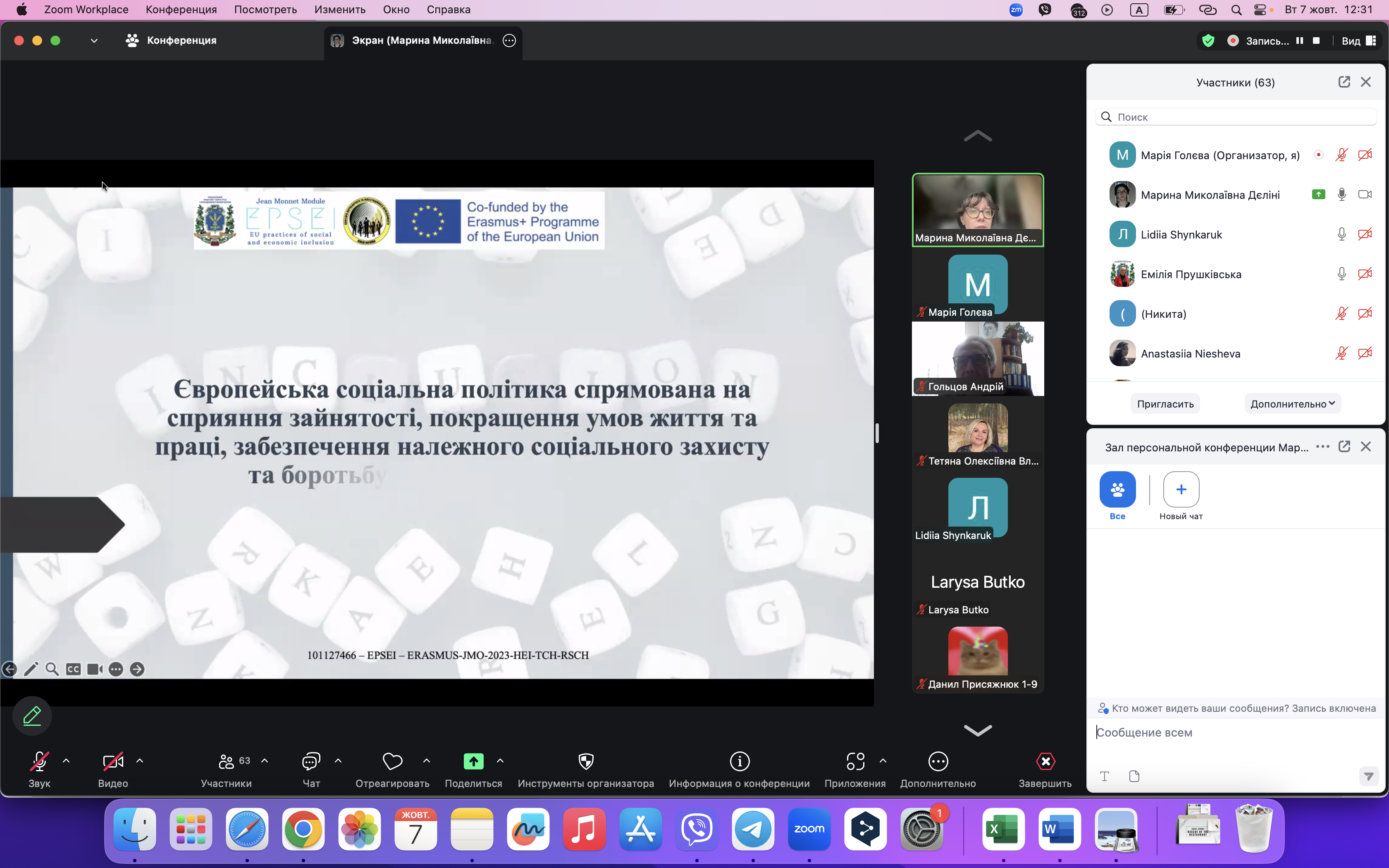This screenshot has width=1389, height=868.
Task: Click the green annotate pencil button
Action: pyautogui.click(x=32, y=715)
